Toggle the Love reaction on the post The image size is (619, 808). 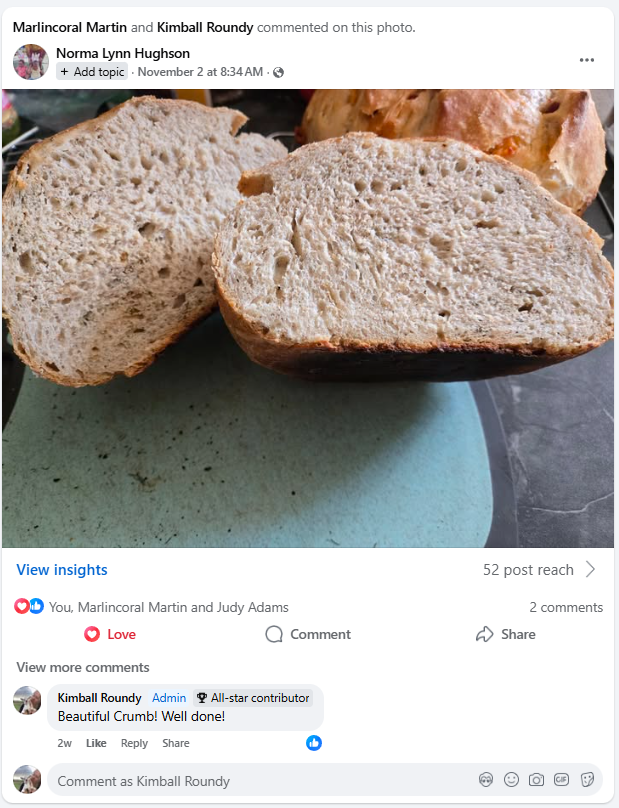[x=110, y=634]
